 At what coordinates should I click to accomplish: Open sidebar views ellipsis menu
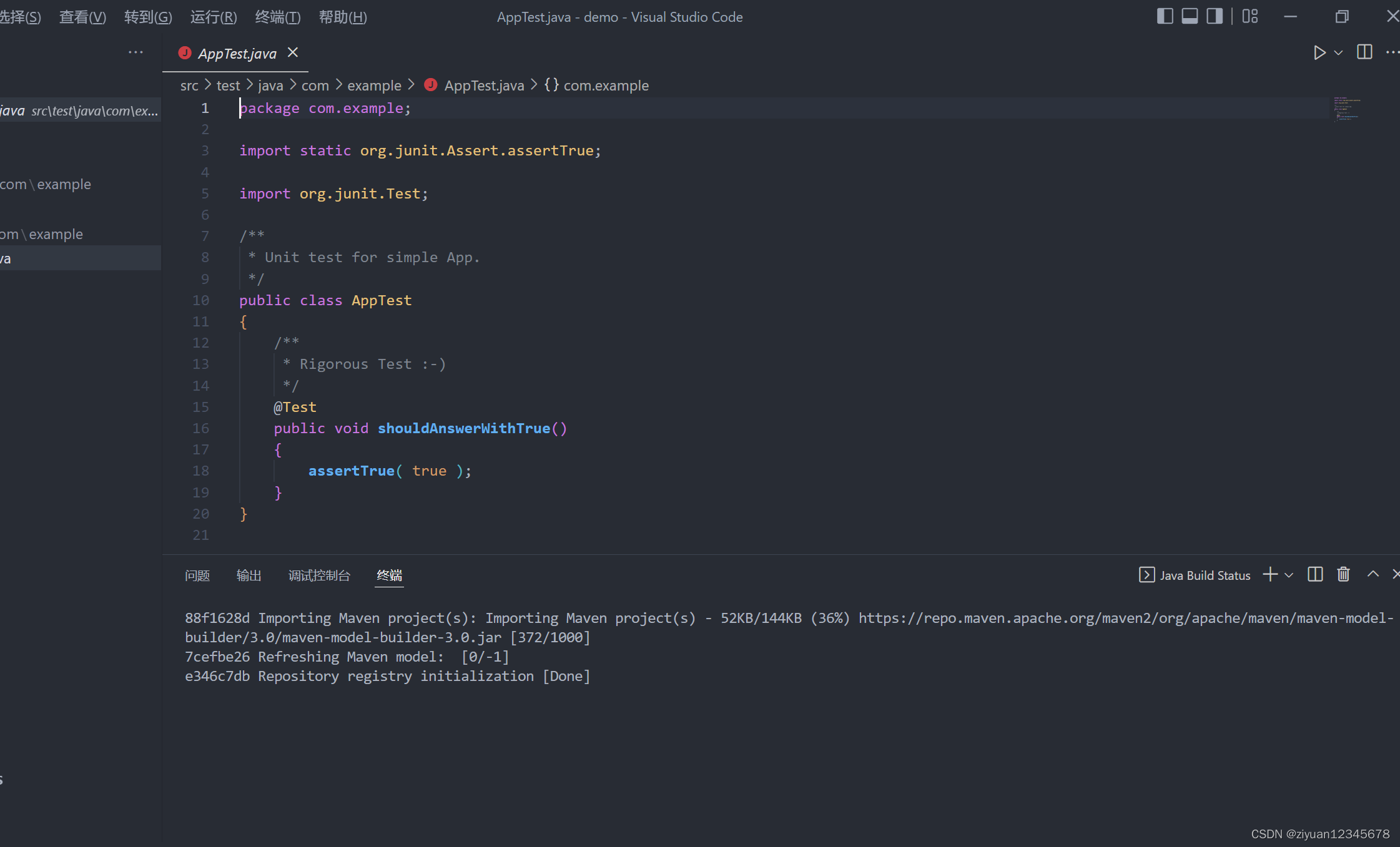pyautogui.click(x=136, y=53)
